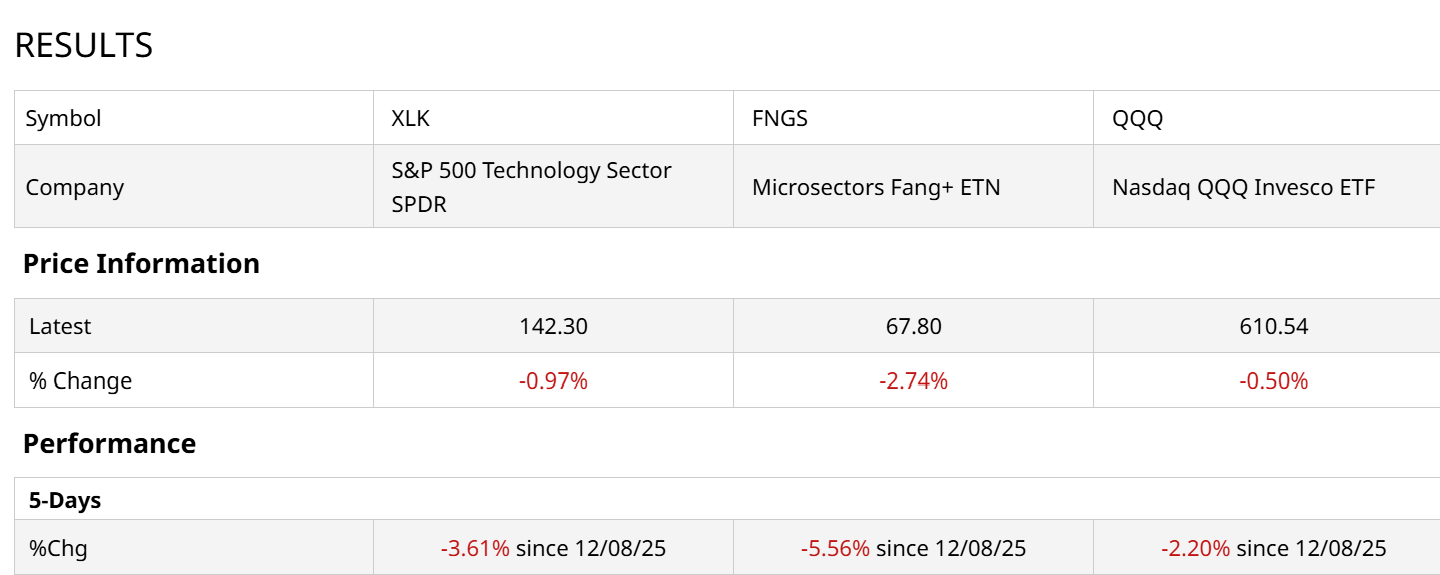Click FNGS percent change -2.74%
This screenshot has height=575, width=1440.
[913, 381]
